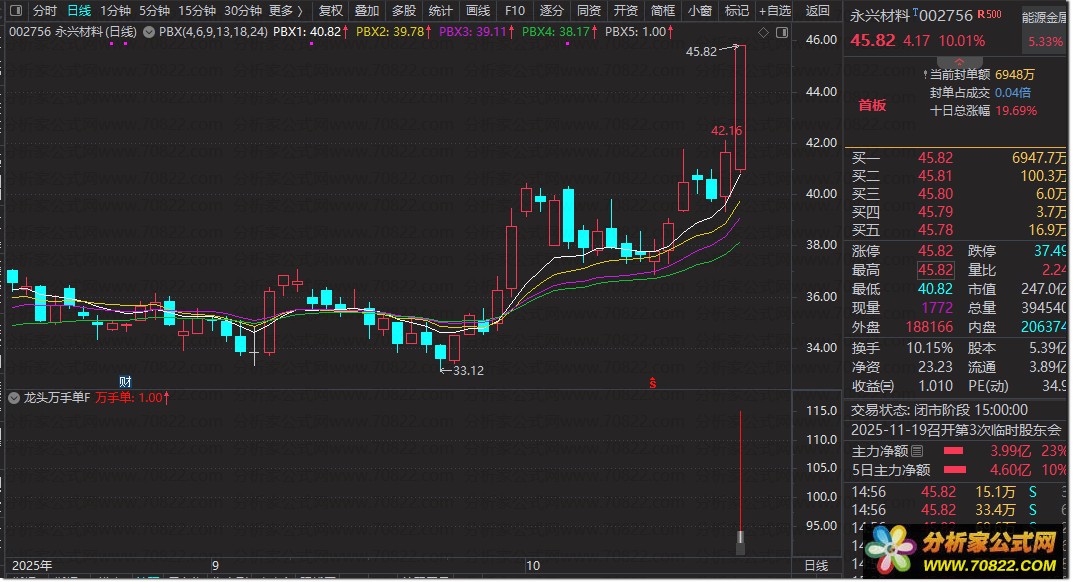This screenshot has height=582, width=1073.
Task: Select the 日线 daily chart period
Action: (x=79, y=10)
